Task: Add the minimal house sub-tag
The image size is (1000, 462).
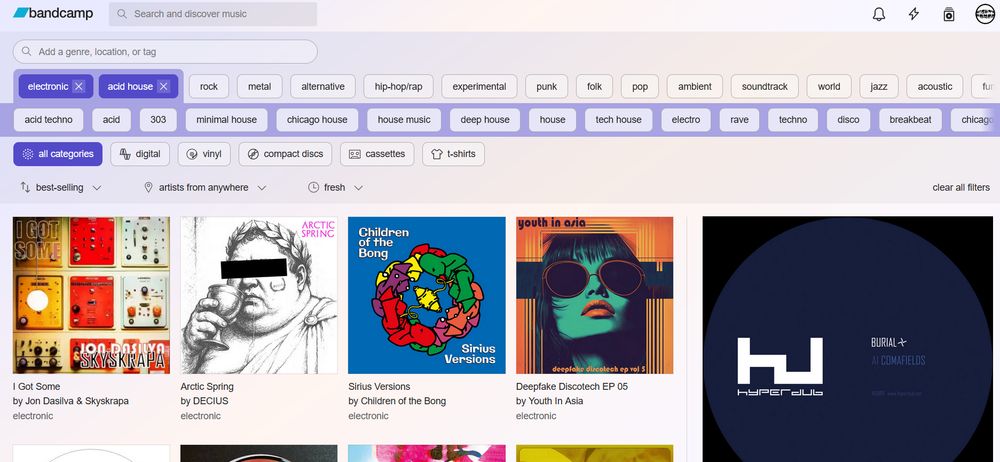Action: coord(226,119)
